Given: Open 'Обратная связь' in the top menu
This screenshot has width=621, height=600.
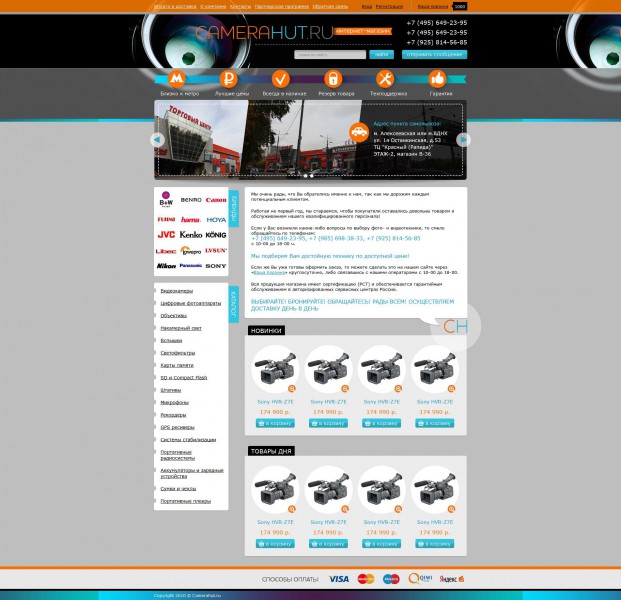Looking at the screenshot, I should coord(330,6).
